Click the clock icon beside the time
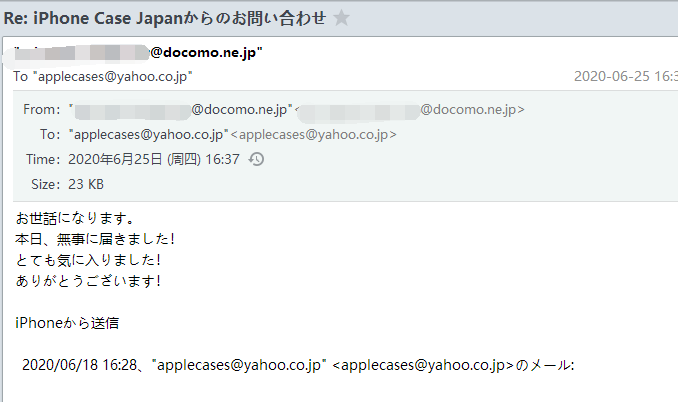678x402 pixels. tap(256, 159)
